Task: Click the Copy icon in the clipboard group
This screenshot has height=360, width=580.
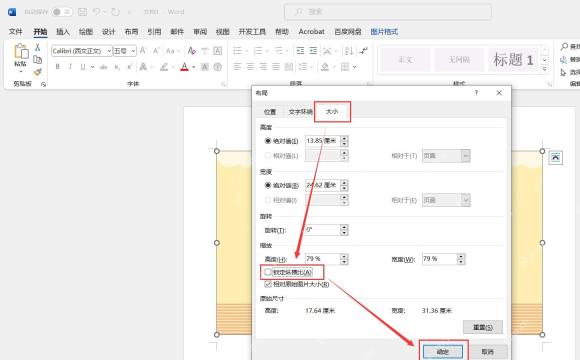Action: (37, 60)
